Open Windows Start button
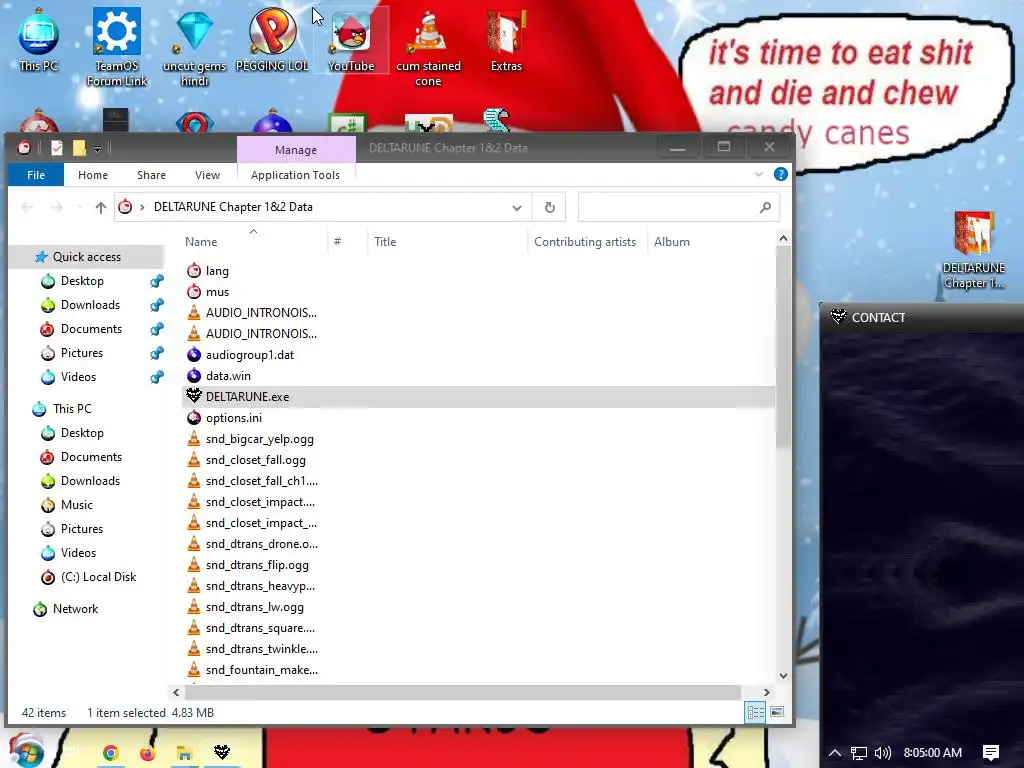Viewport: 1024px width, 768px height. tap(25, 752)
